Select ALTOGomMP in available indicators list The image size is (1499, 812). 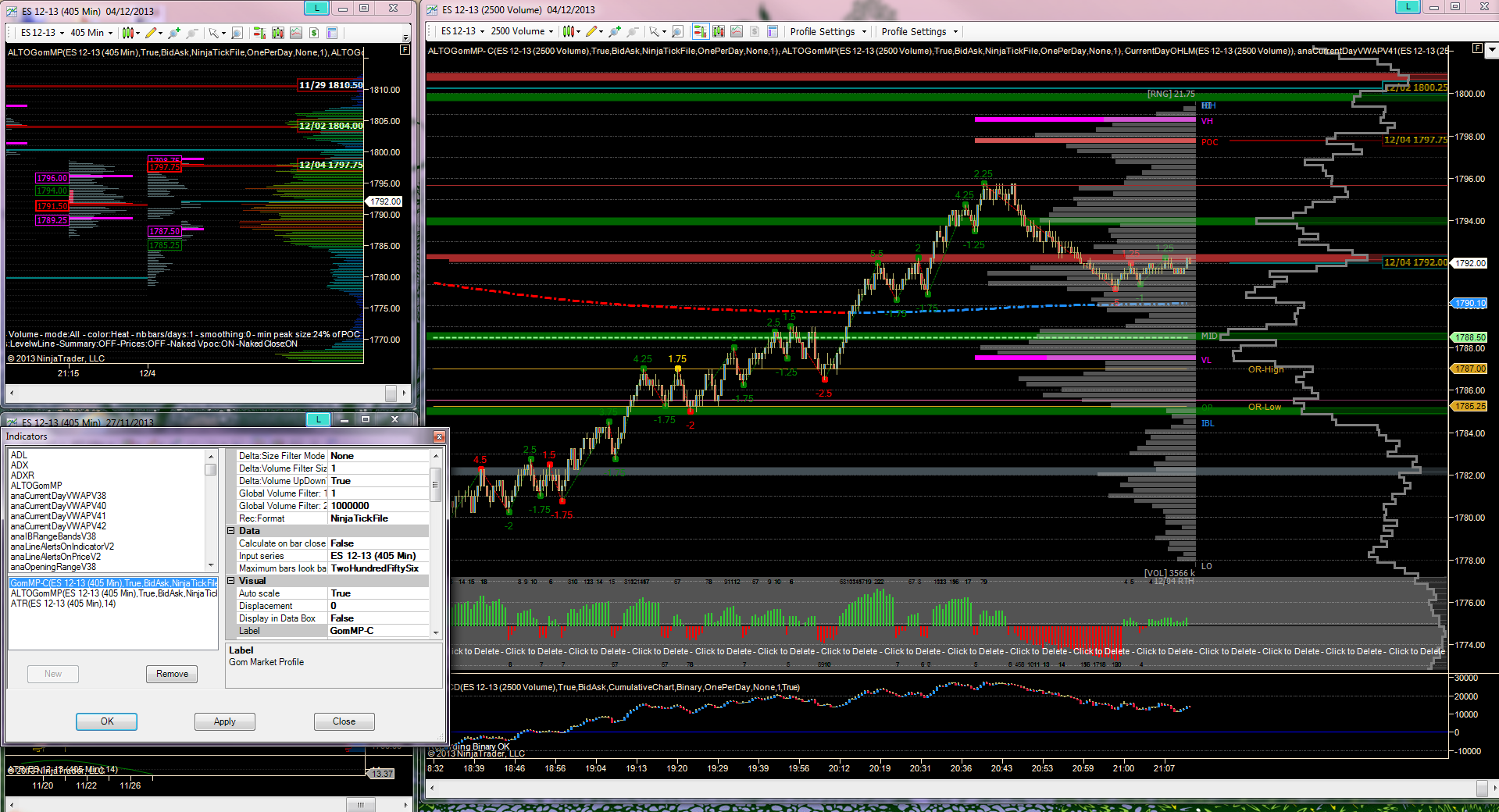click(36, 486)
